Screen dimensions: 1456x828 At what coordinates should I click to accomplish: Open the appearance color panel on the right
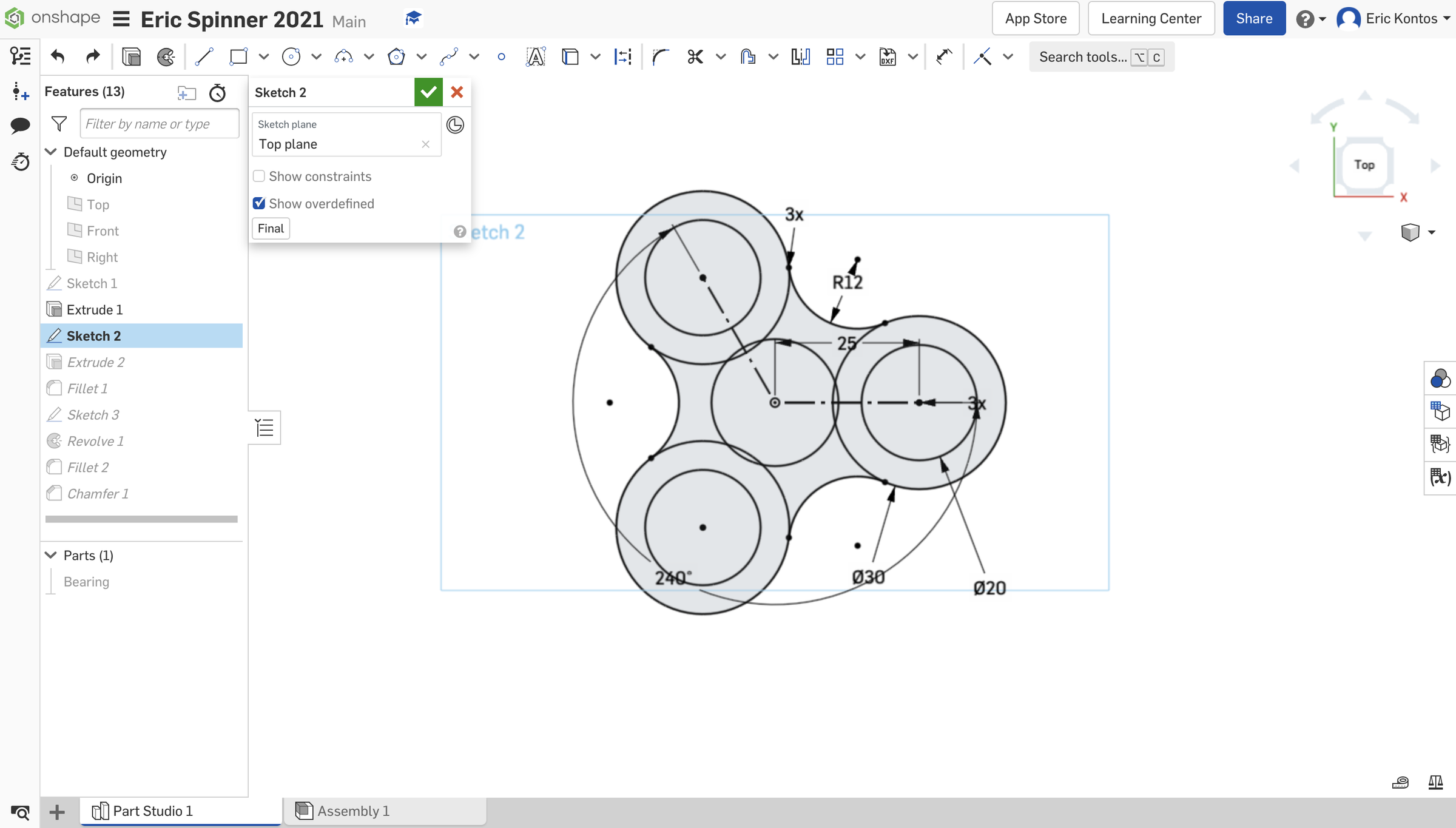click(x=1440, y=379)
